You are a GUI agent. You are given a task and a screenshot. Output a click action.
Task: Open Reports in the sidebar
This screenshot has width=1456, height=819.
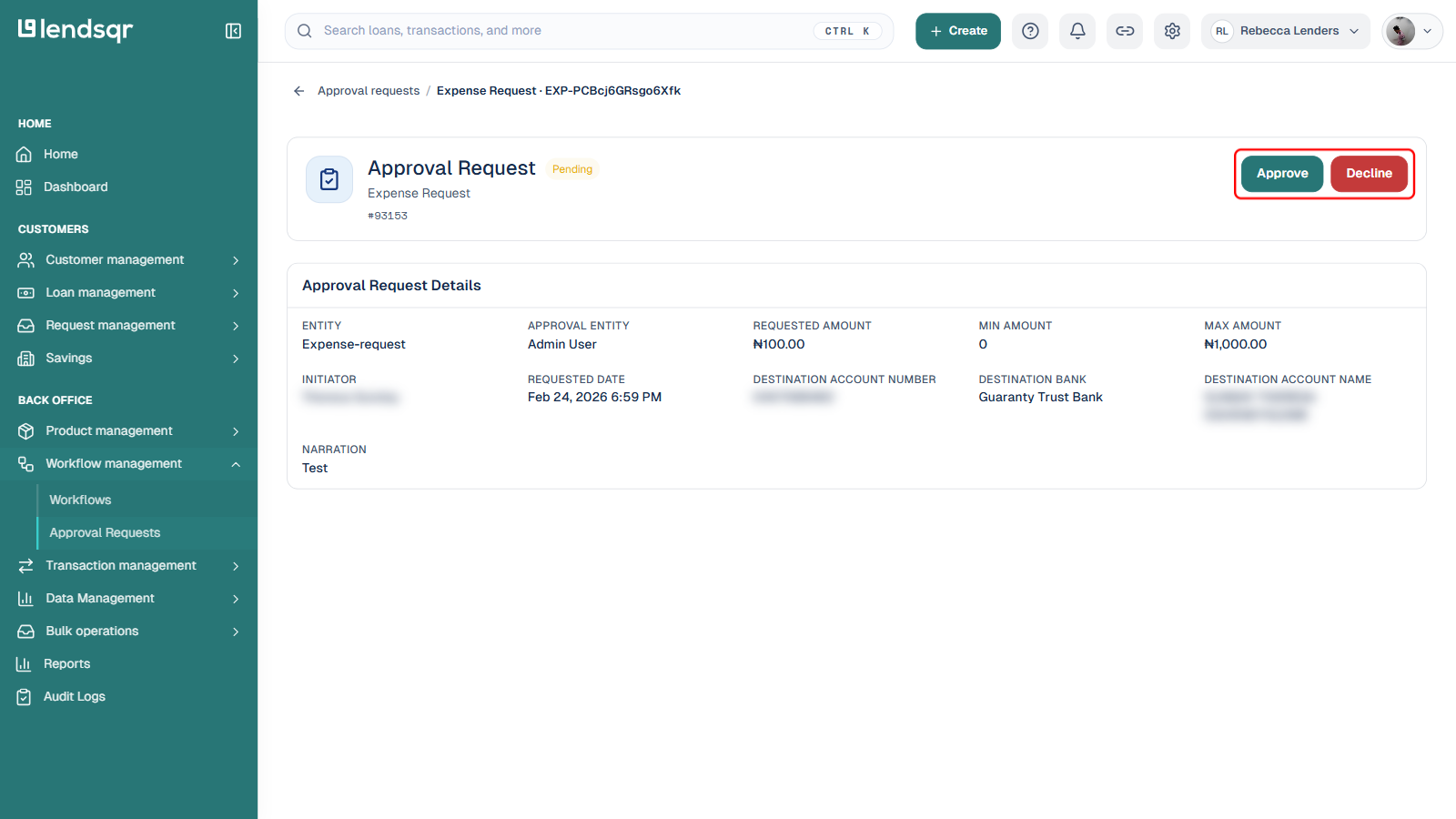click(66, 664)
